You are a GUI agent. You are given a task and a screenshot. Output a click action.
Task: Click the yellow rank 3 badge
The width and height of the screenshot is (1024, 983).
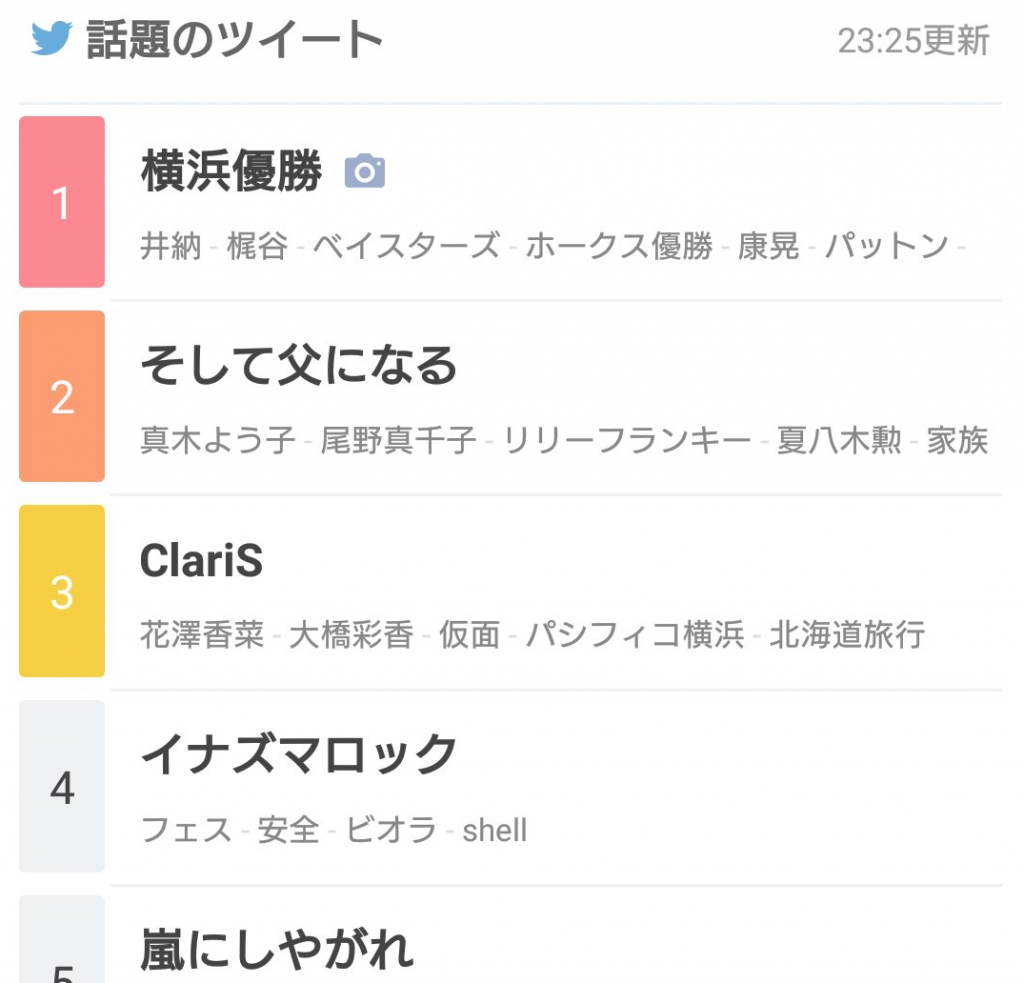[62, 591]
